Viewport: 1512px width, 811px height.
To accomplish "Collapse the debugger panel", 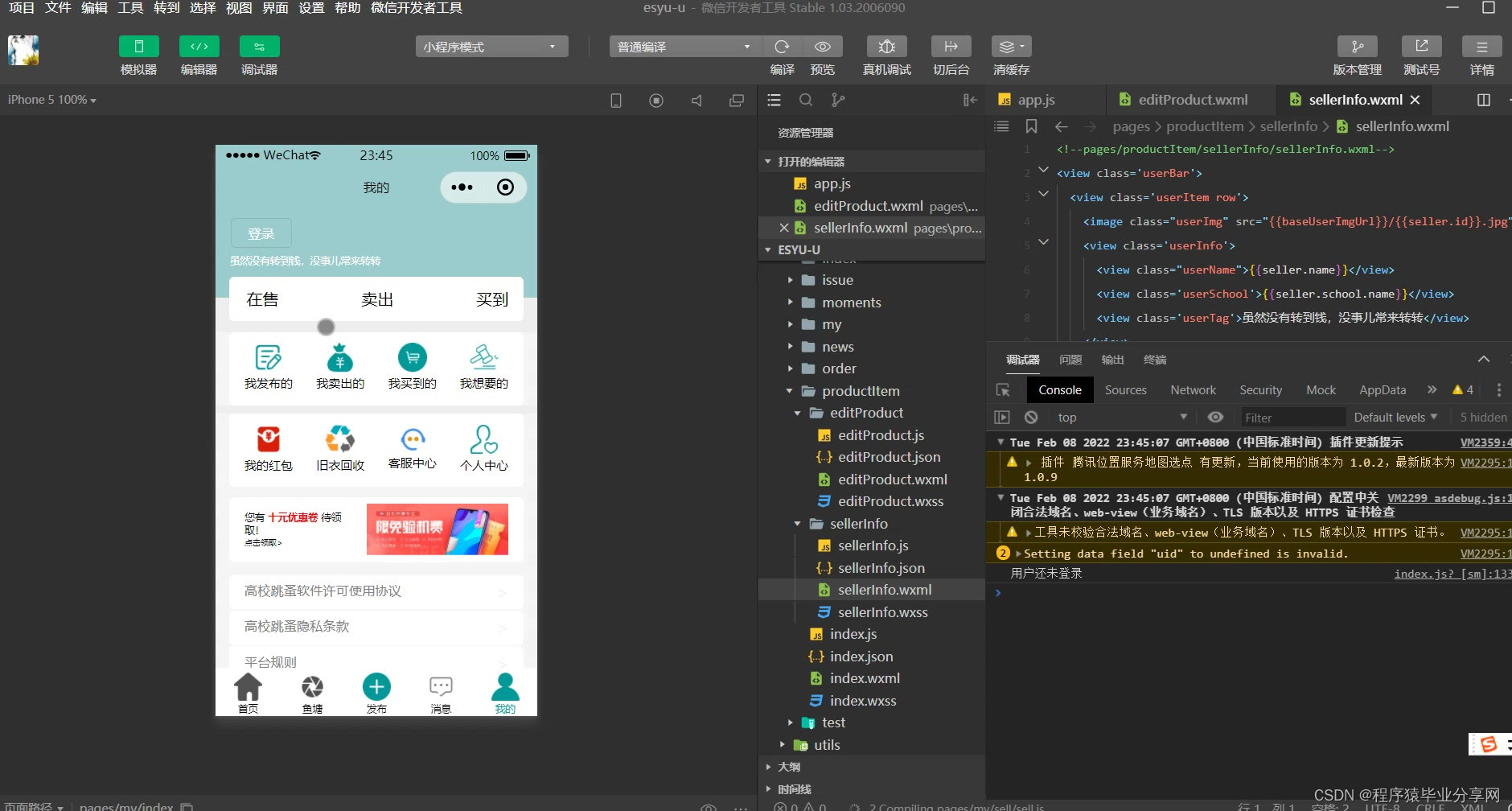I will [x=1484, y=359].
